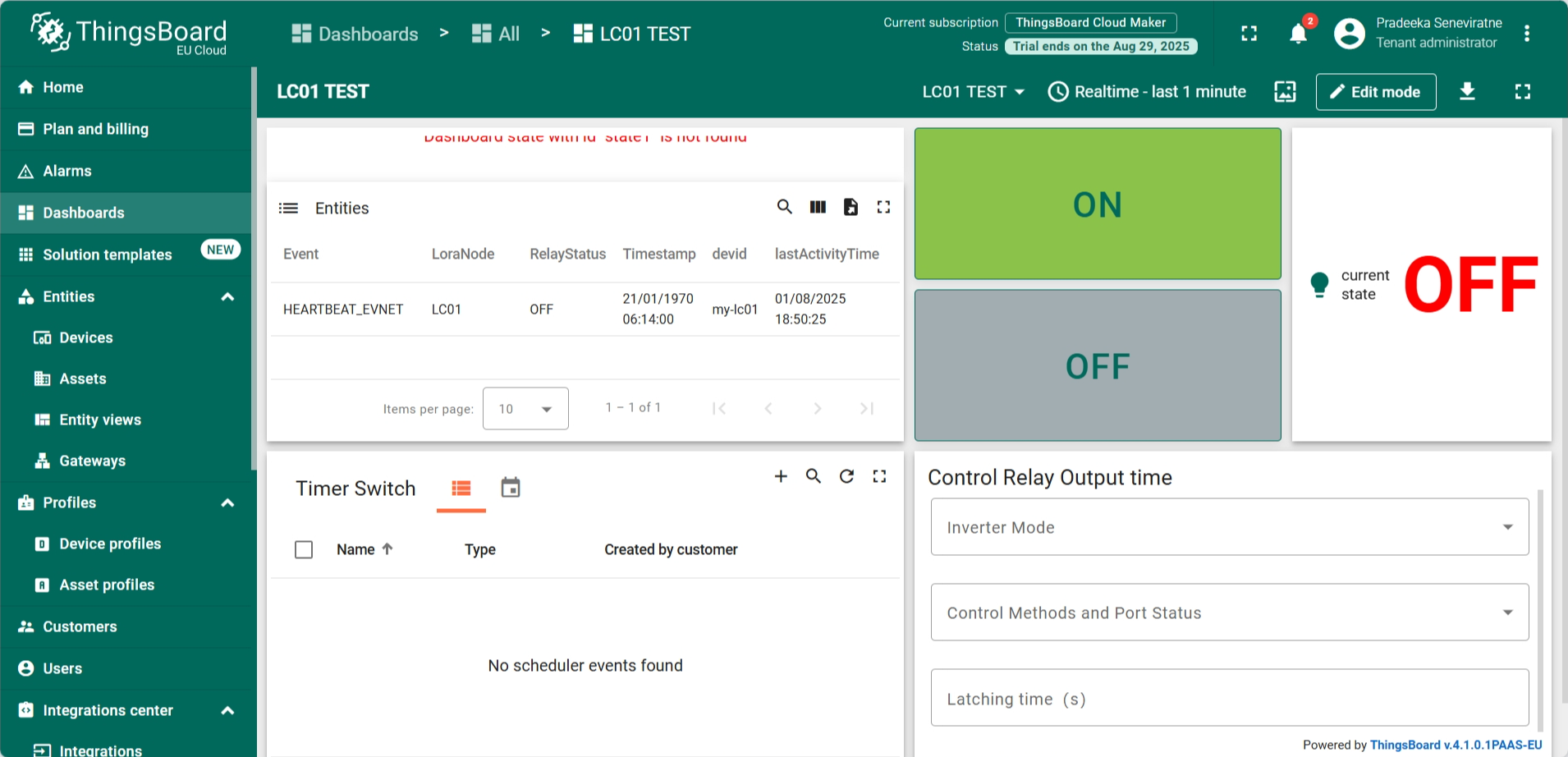This screenshot has width=1568, height=757.
Task: Switch to Timer Switch calendar view tab
Action: 511,489
